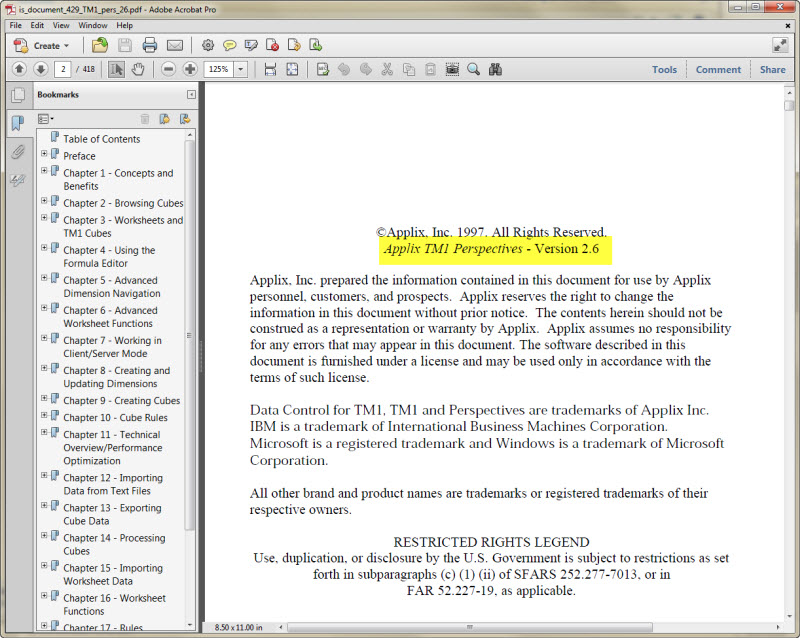The width and height of the screenshot is (800, 638).
Task: Toggle the Tools pane
Action: point(664,70)
